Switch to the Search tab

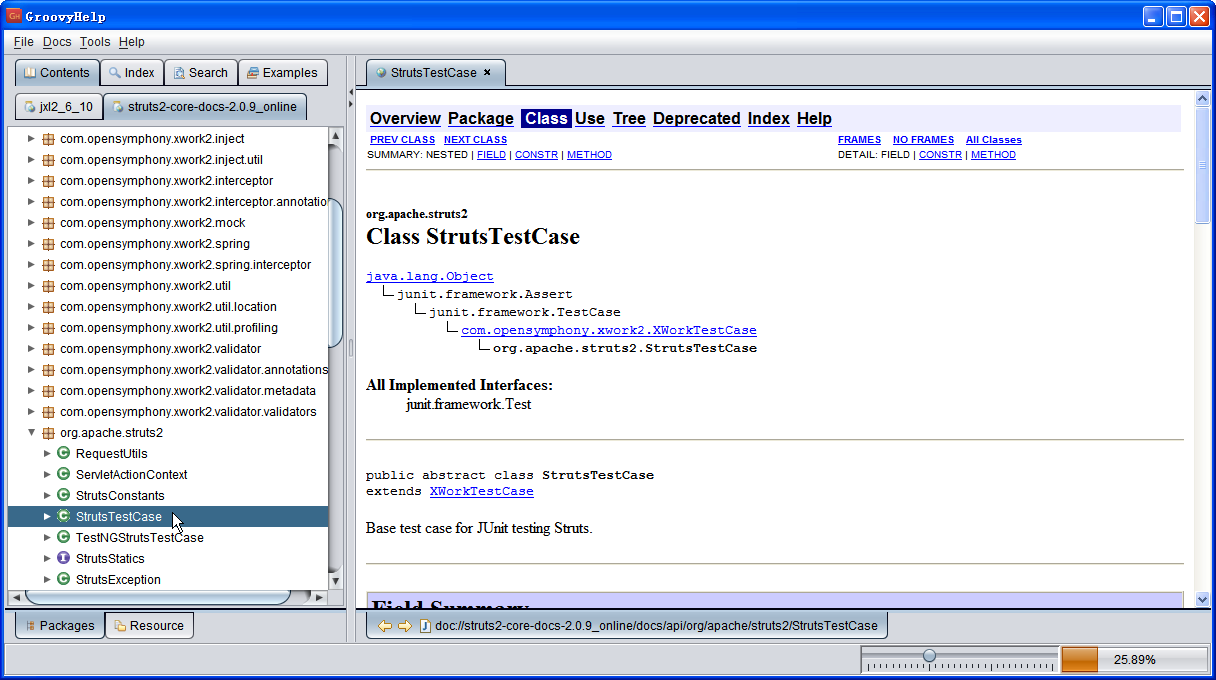tap(200, 73)
